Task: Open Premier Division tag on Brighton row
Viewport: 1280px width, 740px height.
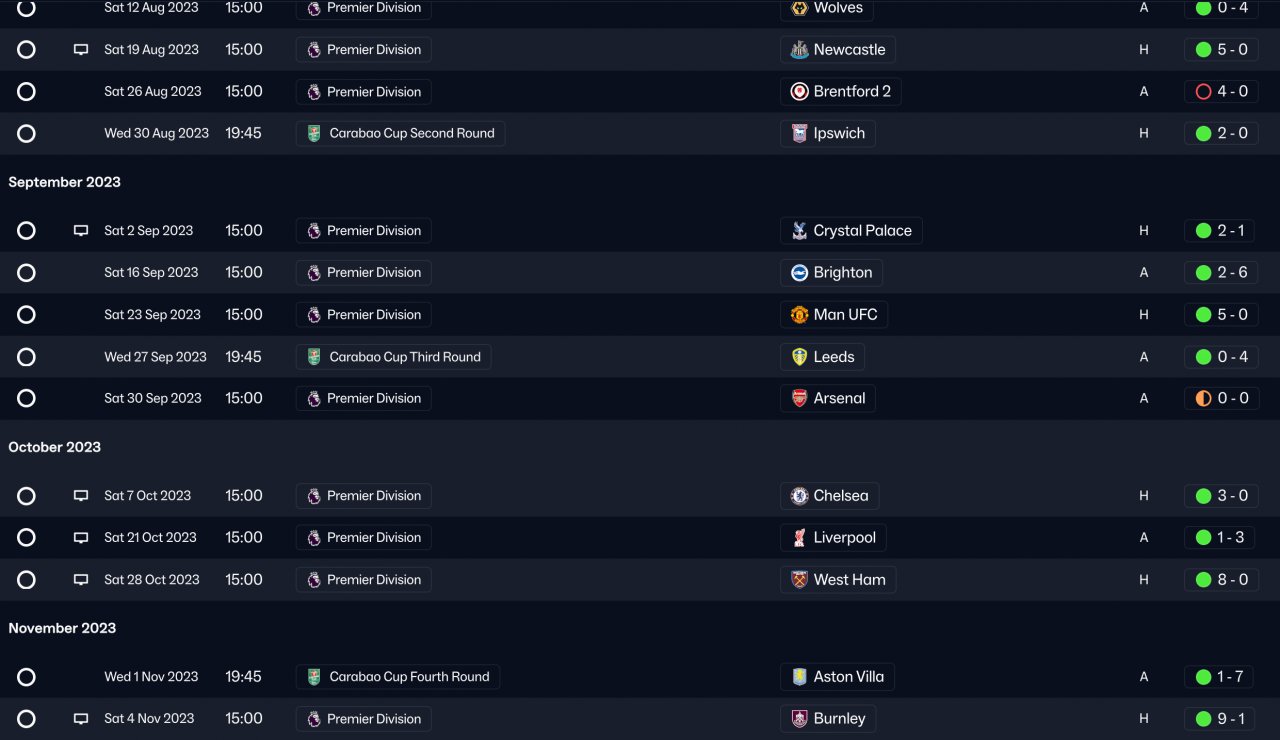Action: pyautogui.click(x=364, y=273)
